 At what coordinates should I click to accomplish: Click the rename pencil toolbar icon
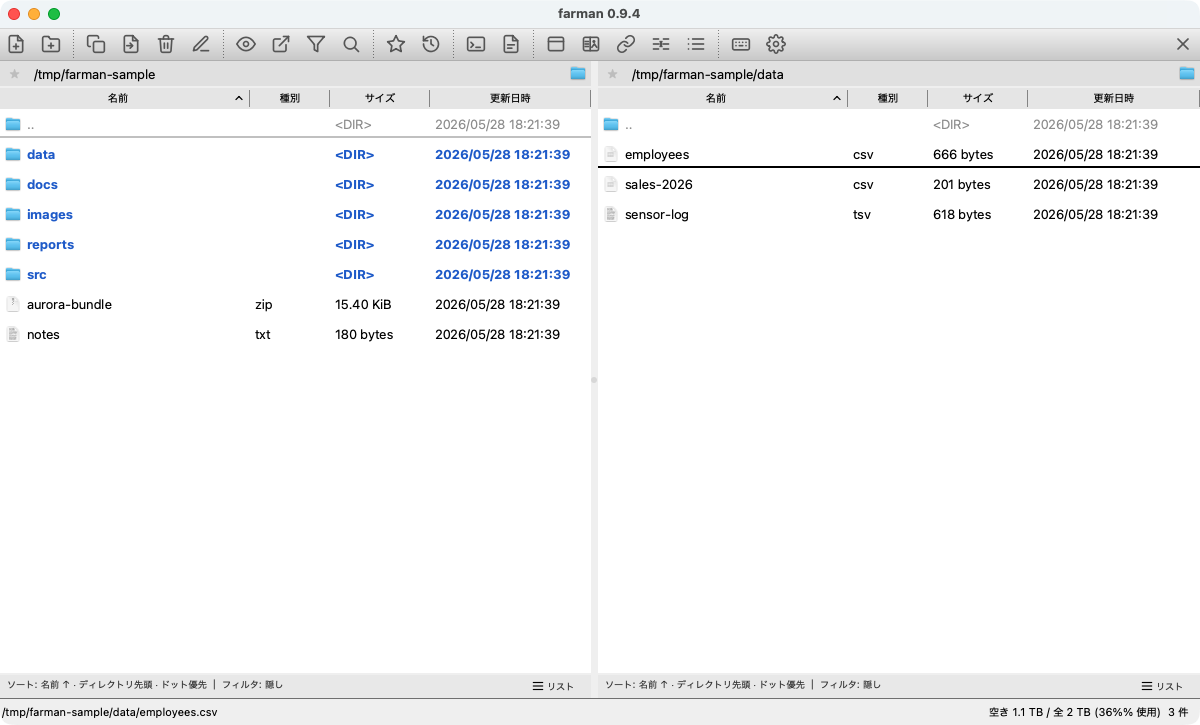point(201,44)
